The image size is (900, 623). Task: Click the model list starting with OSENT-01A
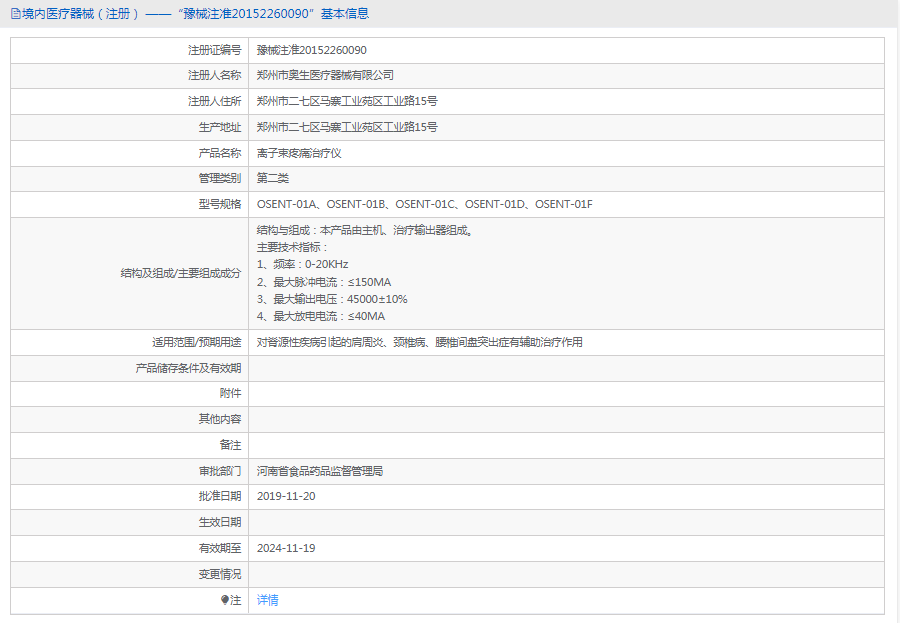tap(425, 204)
